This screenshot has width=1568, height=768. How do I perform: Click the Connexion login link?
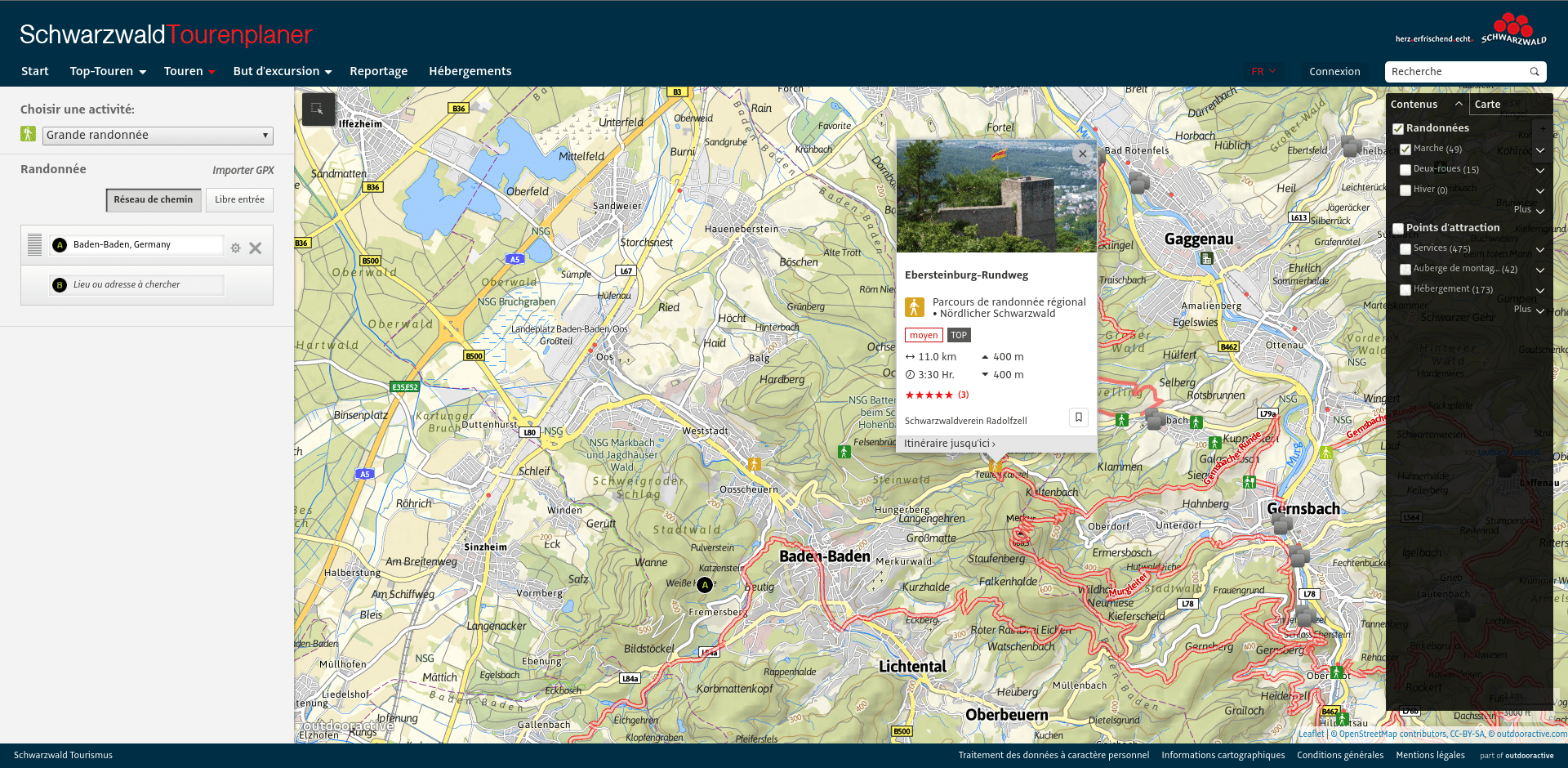[x=1334, y=72]
